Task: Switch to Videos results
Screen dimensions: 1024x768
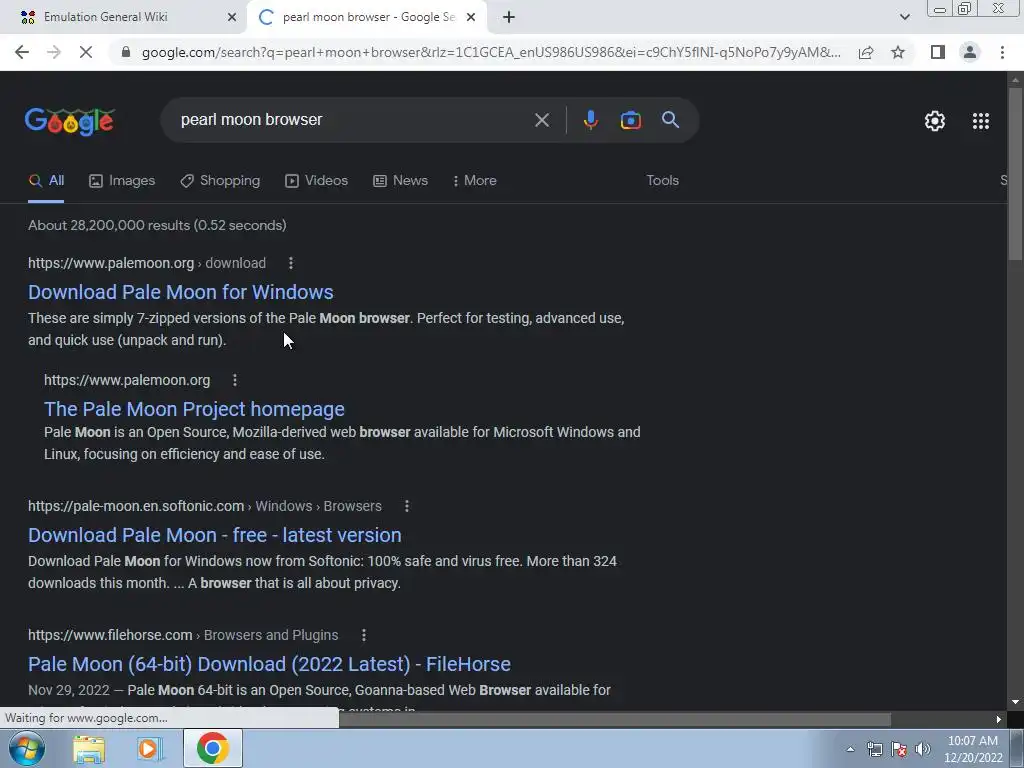Action: pyautogui.click(x=317, y=181)
